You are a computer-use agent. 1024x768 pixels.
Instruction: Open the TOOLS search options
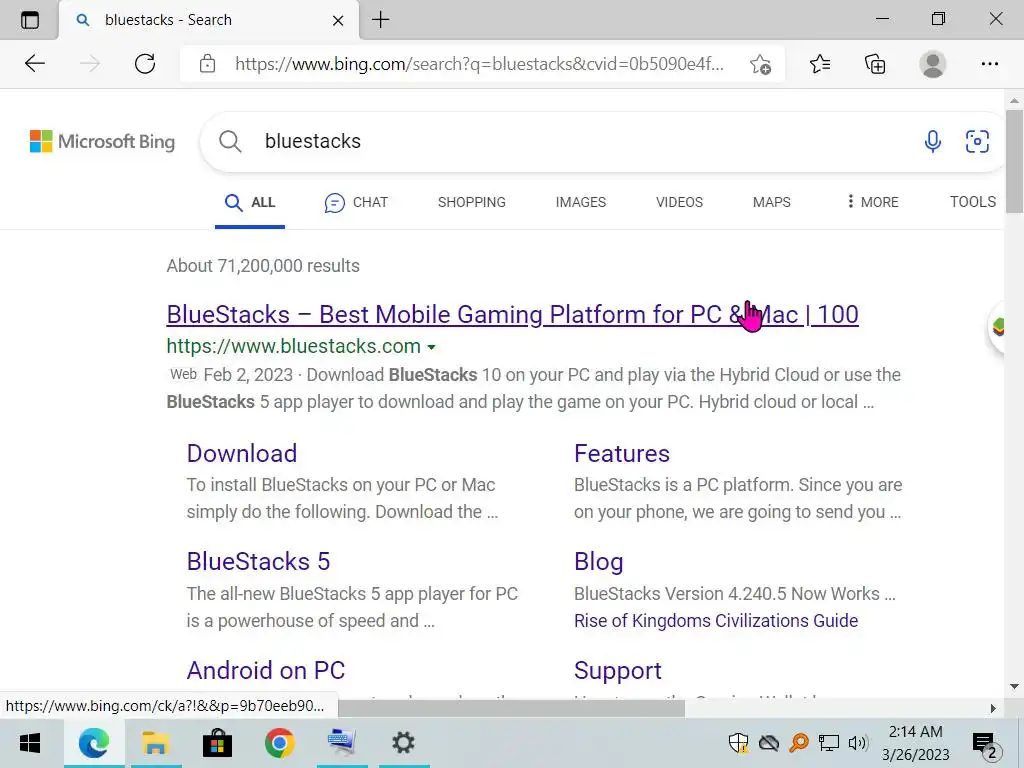[972, 202]
